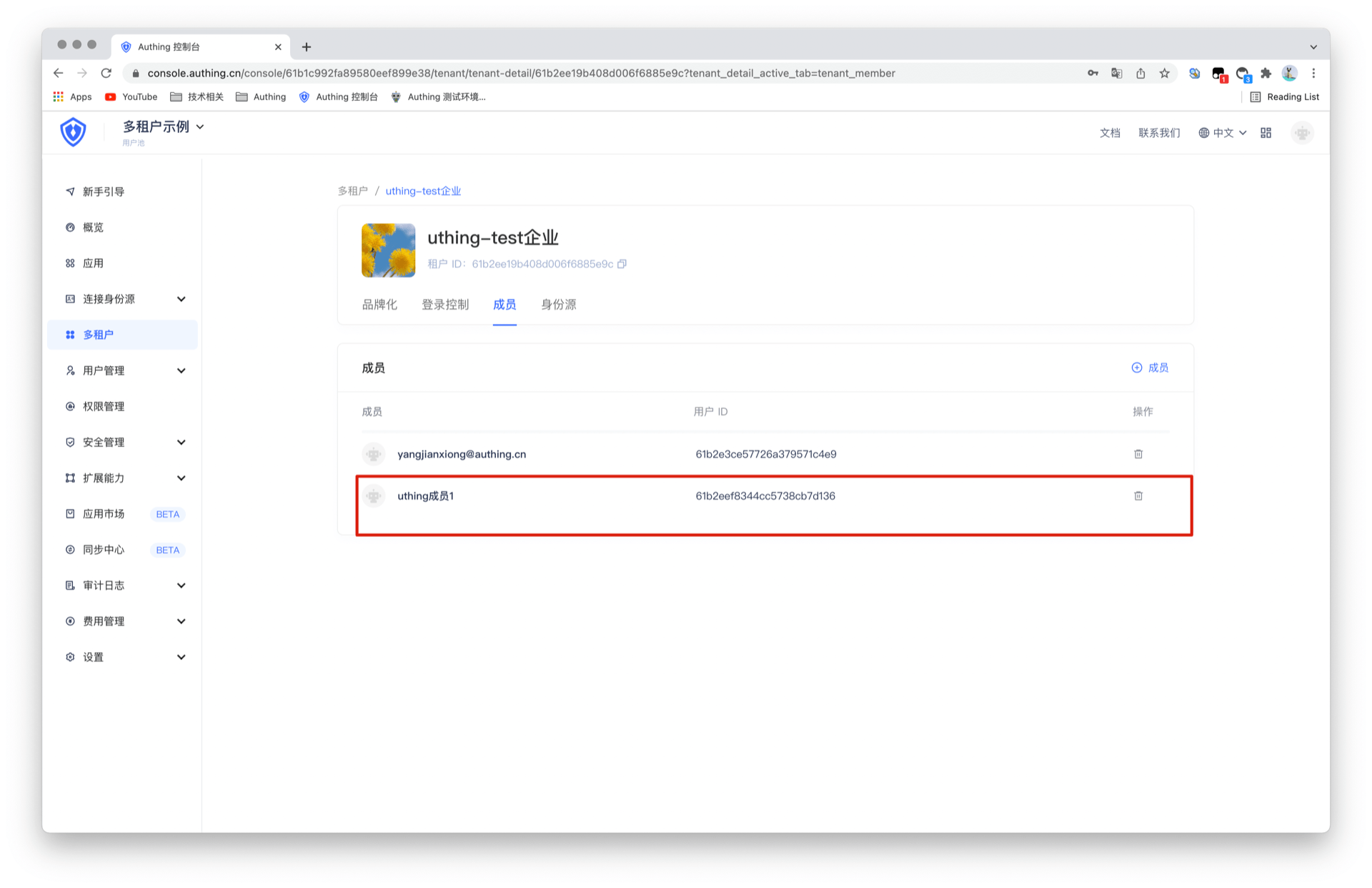Go to 多租户 breadcrumb link
The height and width of the screenshot is (888, 1372).
[352, 191]
